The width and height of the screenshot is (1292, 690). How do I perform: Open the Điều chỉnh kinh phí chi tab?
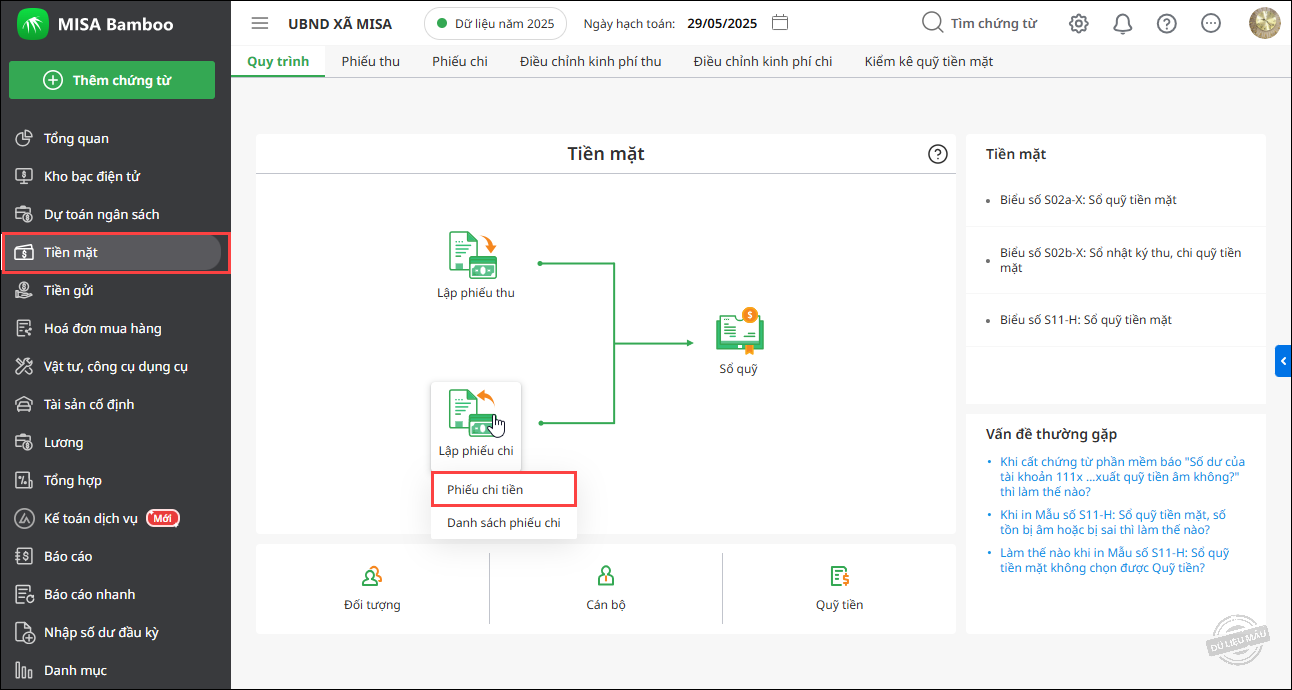coord(763,61)
